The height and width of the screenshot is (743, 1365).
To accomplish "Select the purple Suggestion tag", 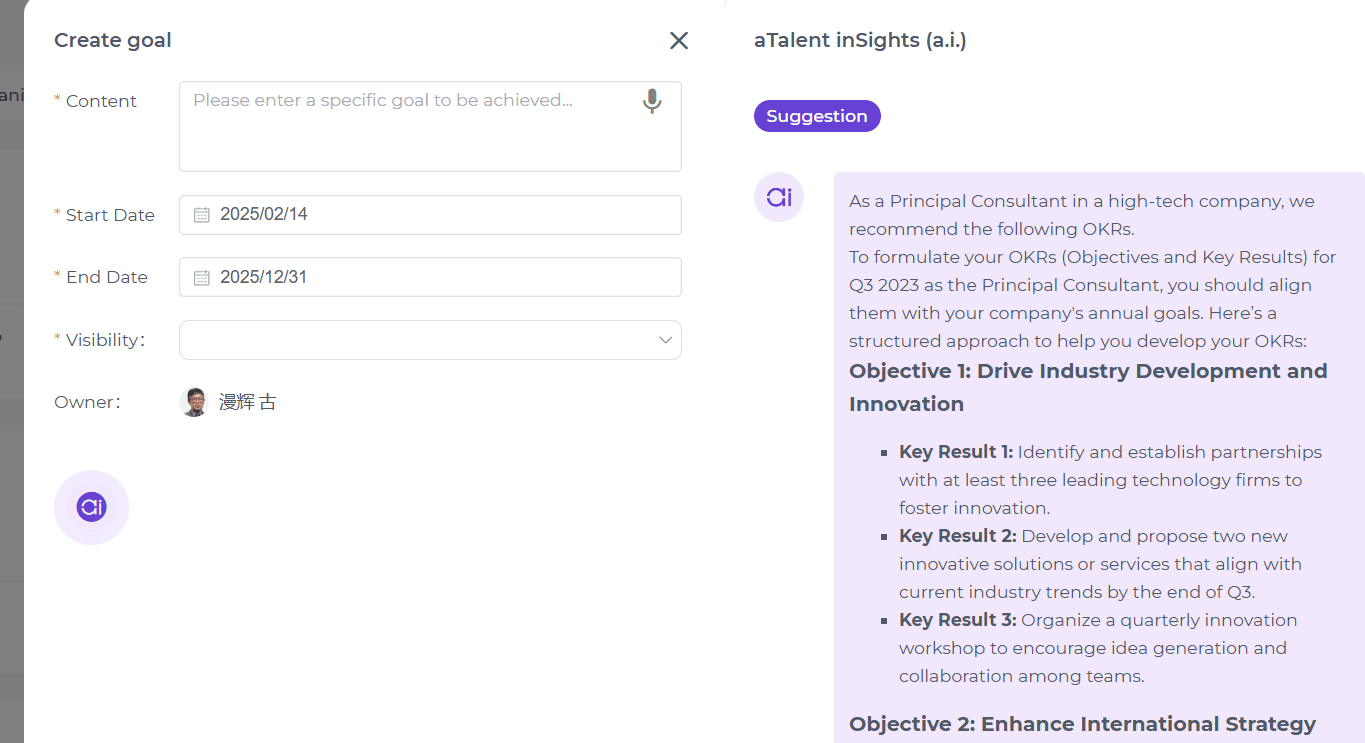I will pos(817,116).
